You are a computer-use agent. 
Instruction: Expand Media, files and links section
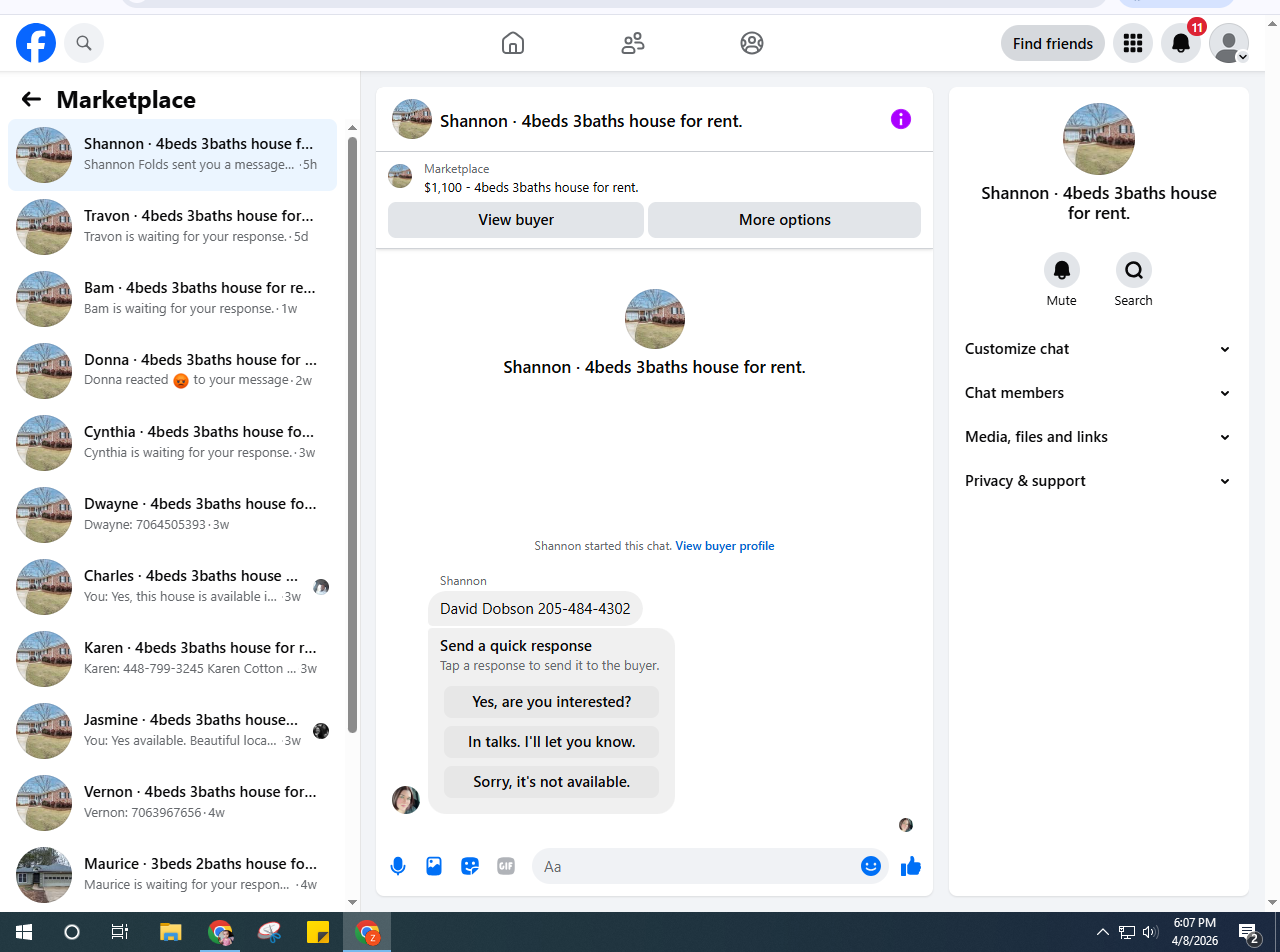(1098, 437)
